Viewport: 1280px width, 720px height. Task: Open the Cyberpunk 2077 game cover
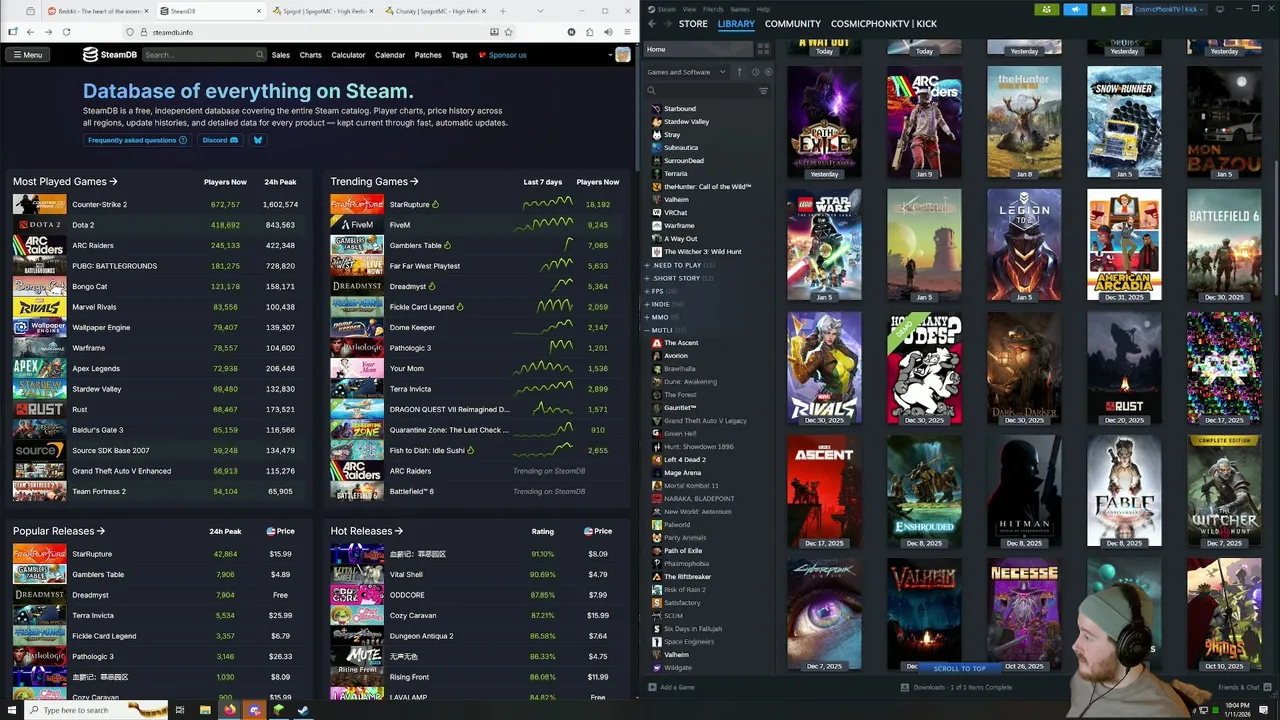824,615
